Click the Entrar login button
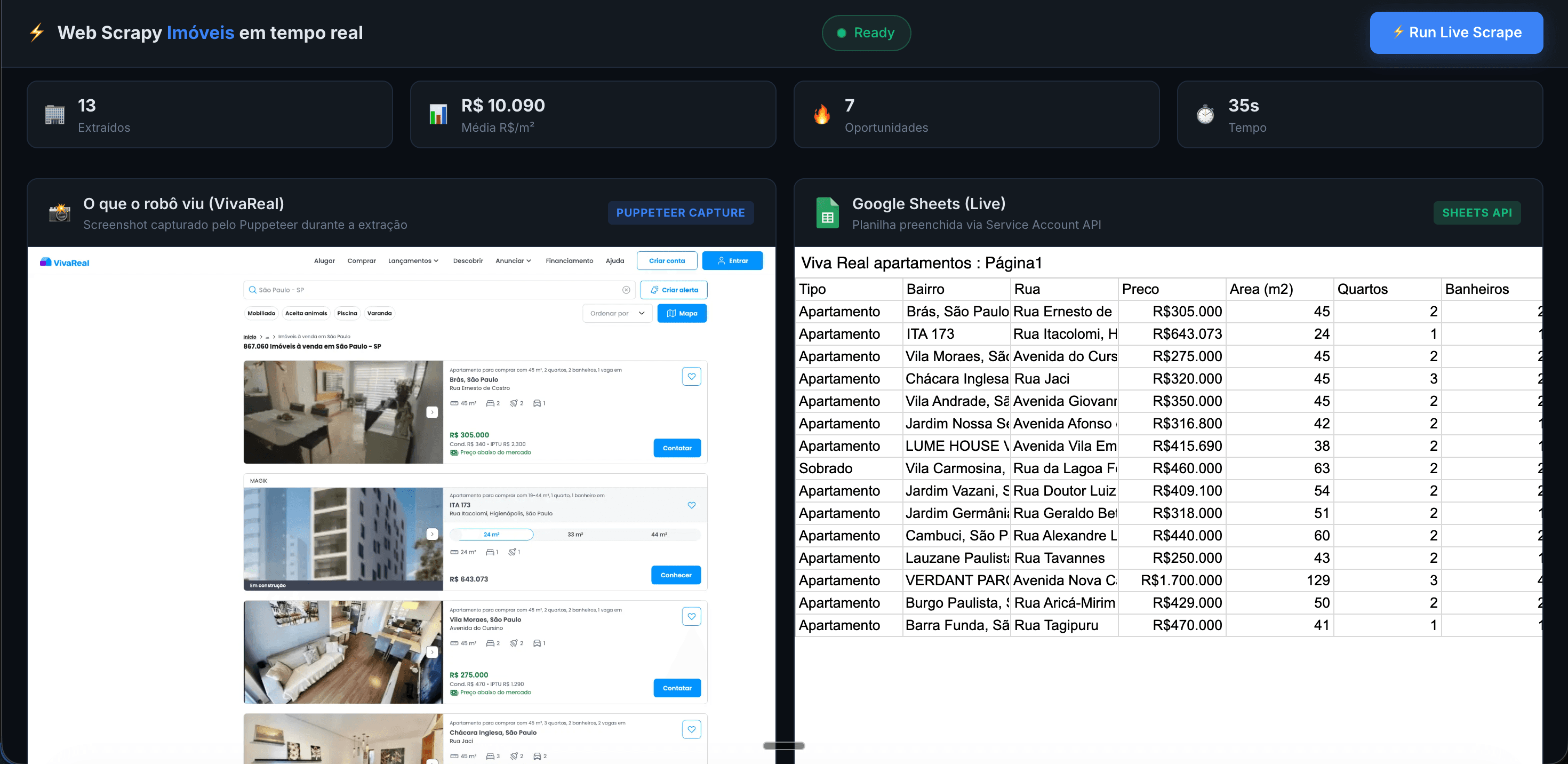The height and width of the screenshot is (764, 1568). pyautogui.click(x=732, y=260)
